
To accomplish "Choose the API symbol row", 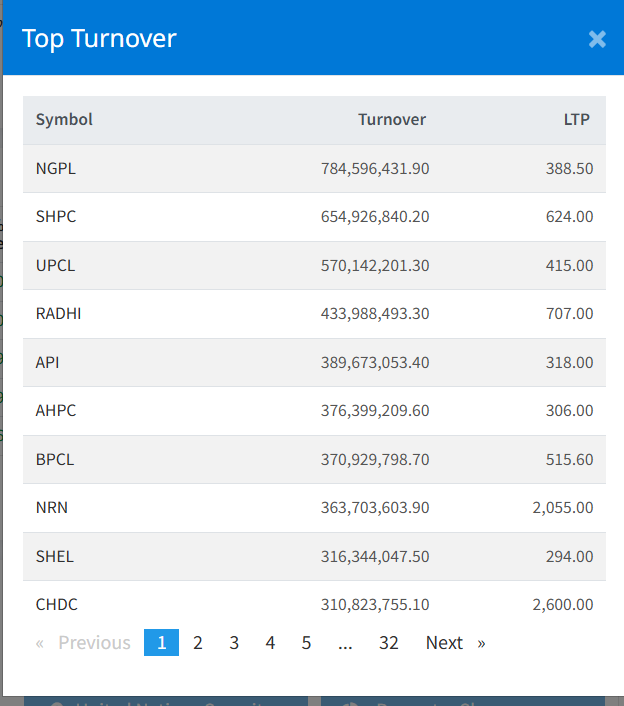I will pos(48,362).
